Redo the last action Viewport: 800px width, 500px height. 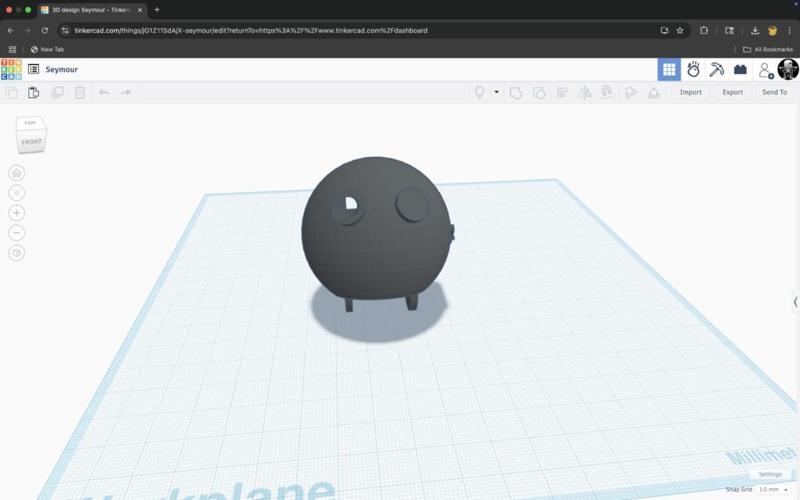pos(126,92)
